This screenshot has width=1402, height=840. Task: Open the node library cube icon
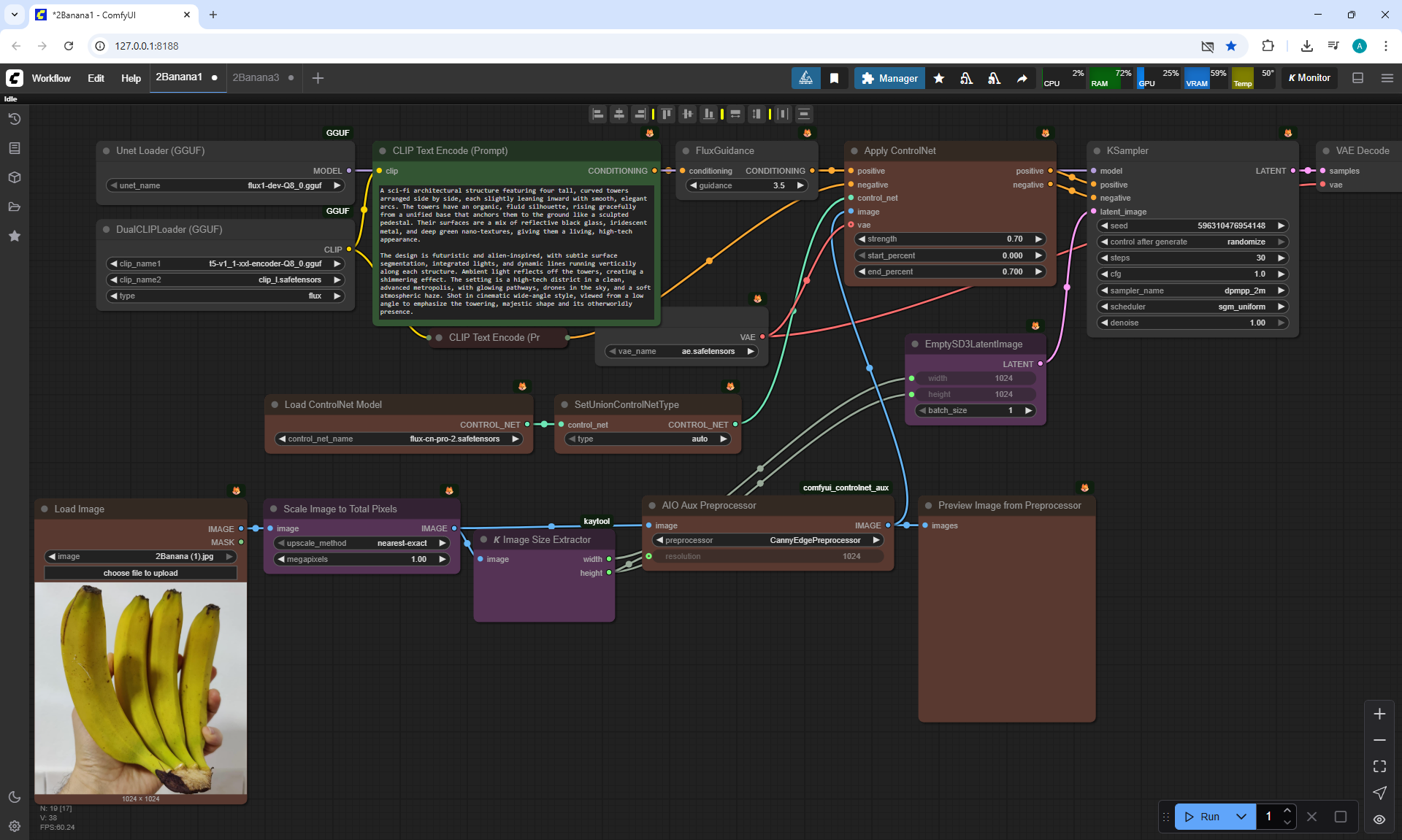[x=15, y=177]
